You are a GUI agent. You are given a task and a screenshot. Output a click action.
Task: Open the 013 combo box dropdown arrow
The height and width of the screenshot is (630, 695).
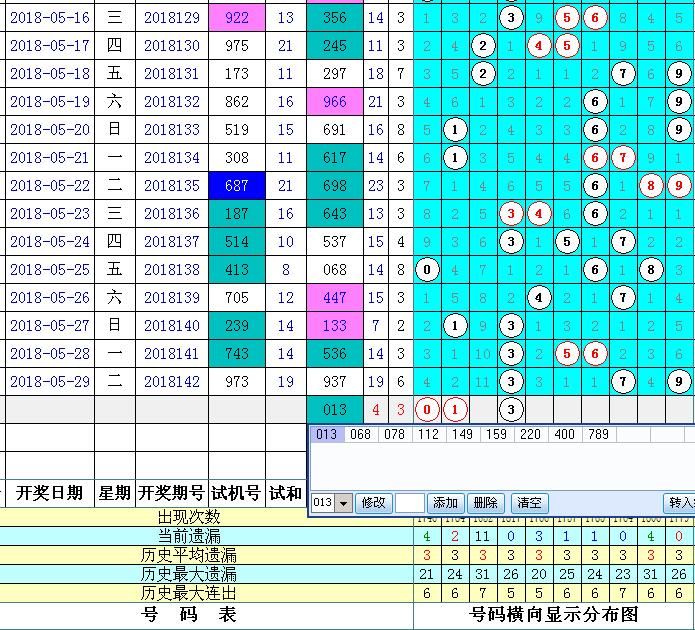point(343,503)
